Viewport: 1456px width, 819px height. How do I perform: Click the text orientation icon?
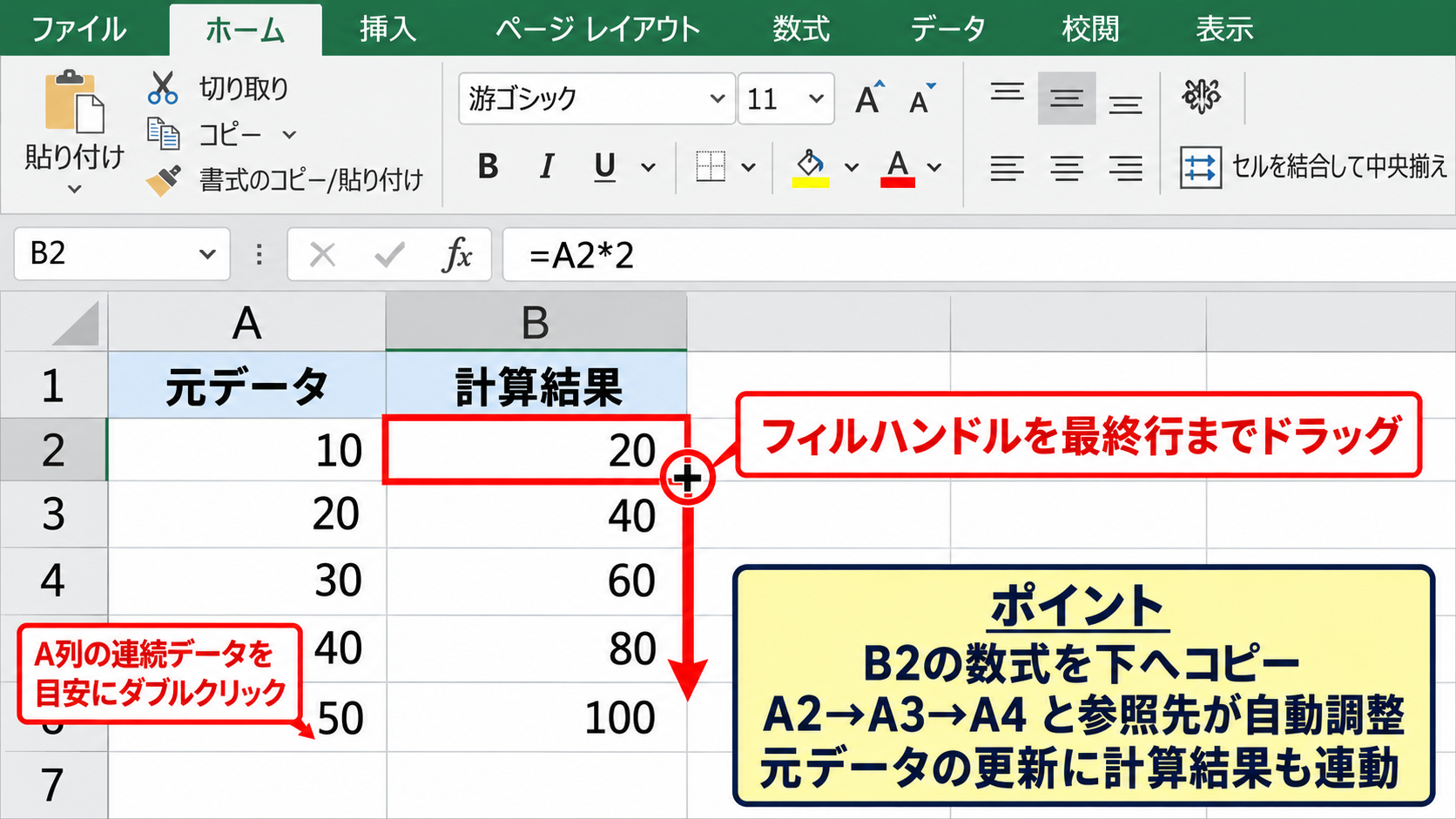click(x=1202, y=96)
